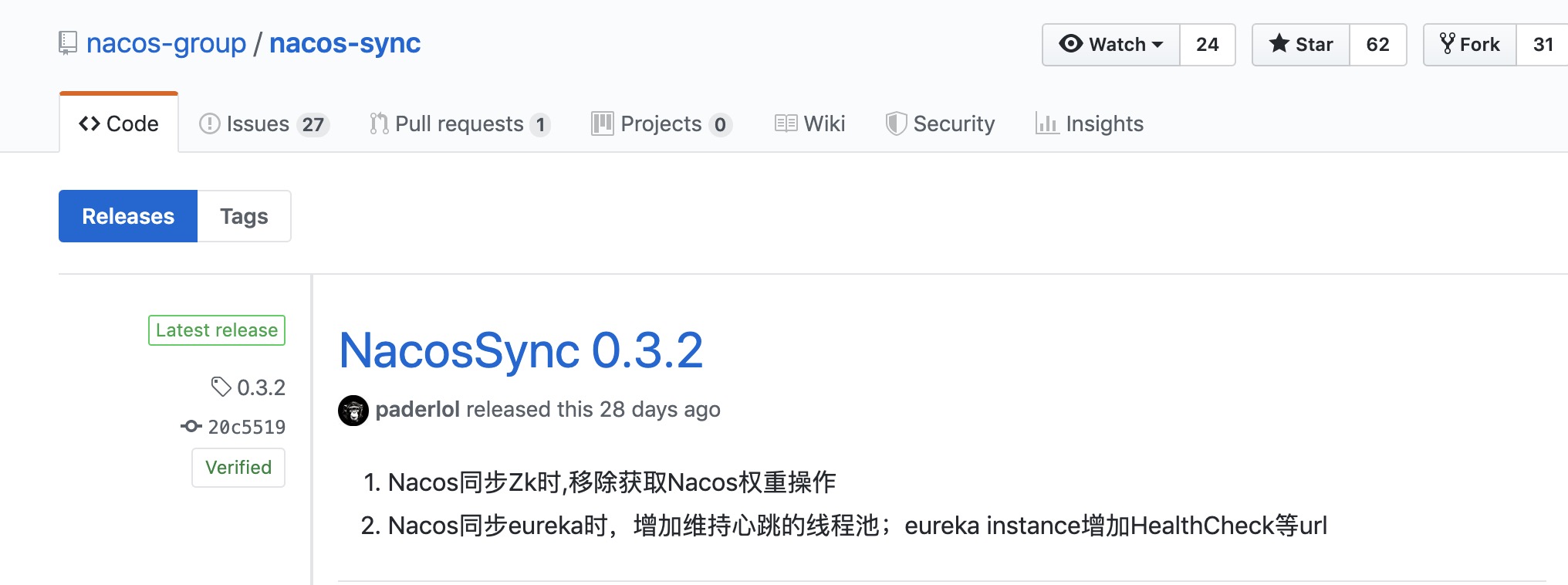Switch to the Tags view
Viewport: 1568px width, 585px height.
tap(244, 216)
